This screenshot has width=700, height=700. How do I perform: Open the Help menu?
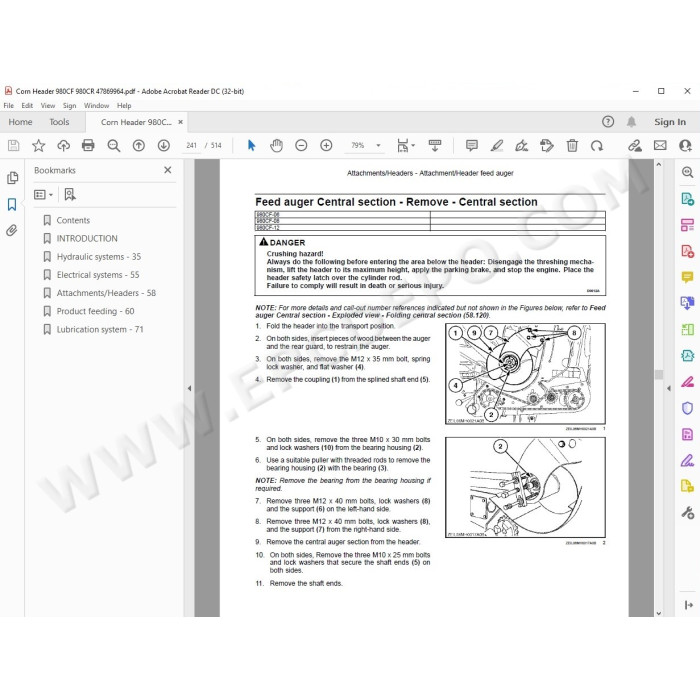point(124,106)
